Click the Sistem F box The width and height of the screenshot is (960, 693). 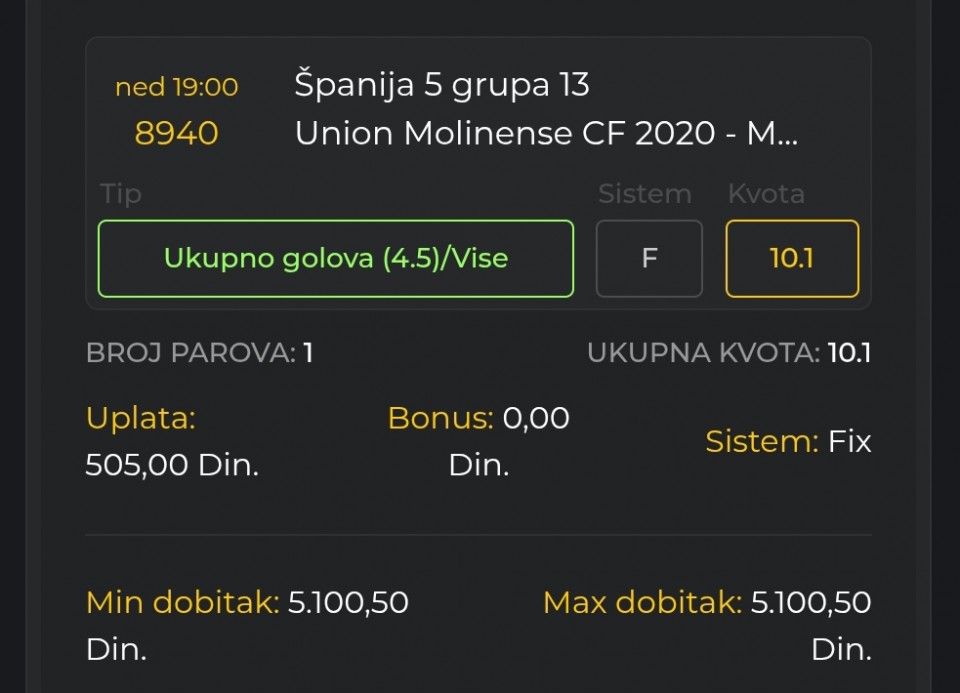649,258
